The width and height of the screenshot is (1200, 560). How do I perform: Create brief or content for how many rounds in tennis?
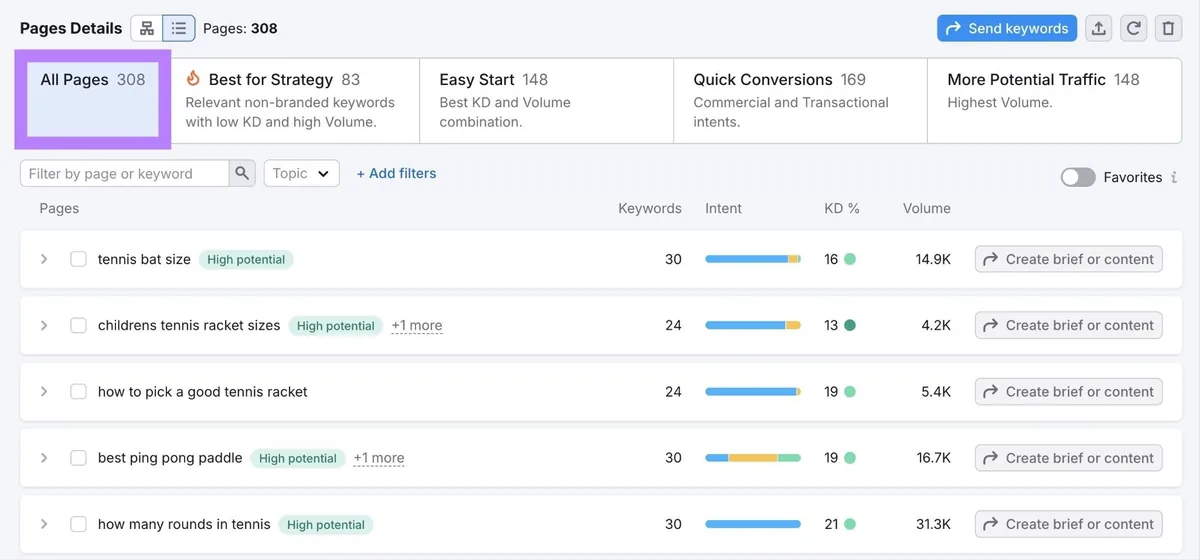click(x=1069, y=524)
